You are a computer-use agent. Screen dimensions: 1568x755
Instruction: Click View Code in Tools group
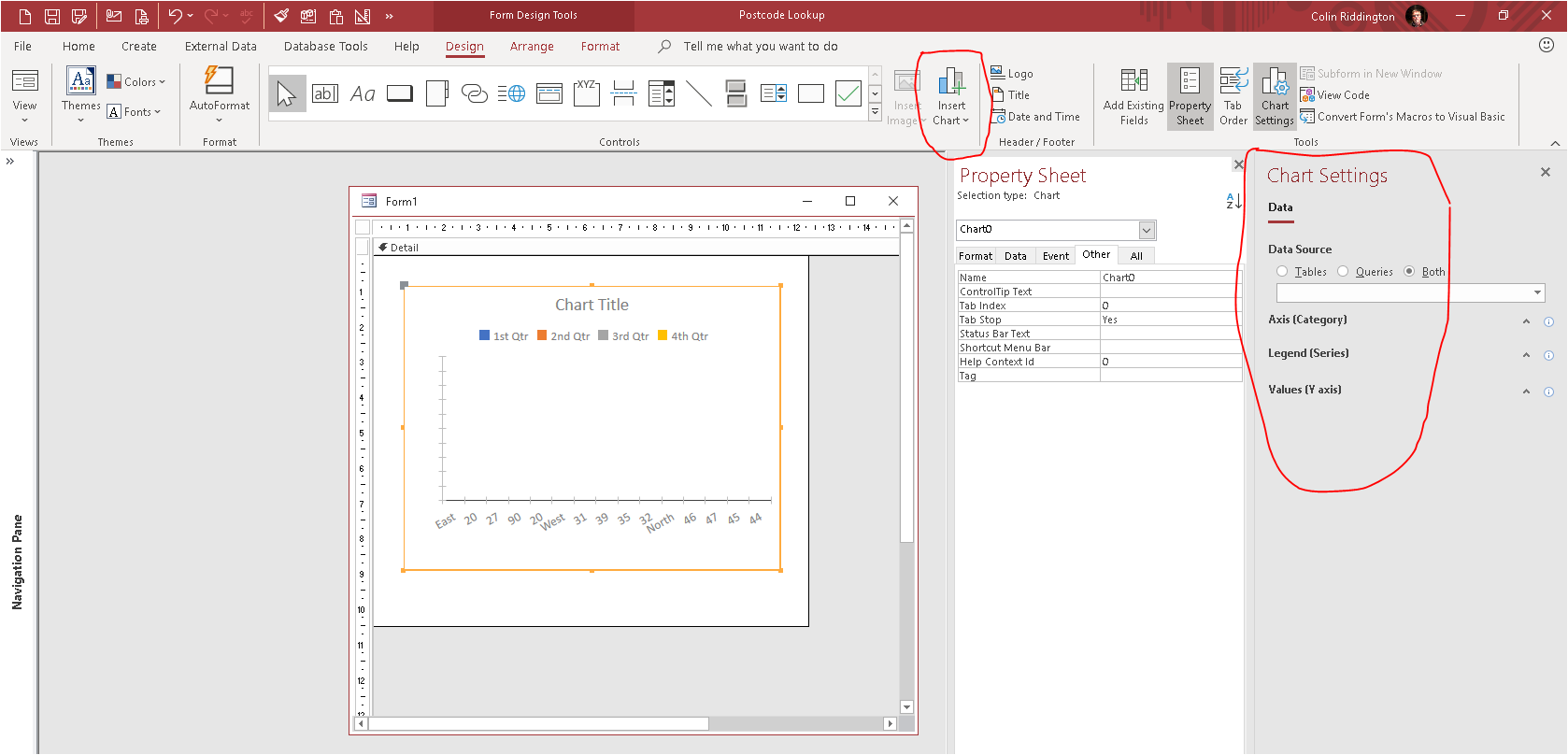tap(1335, 94)
